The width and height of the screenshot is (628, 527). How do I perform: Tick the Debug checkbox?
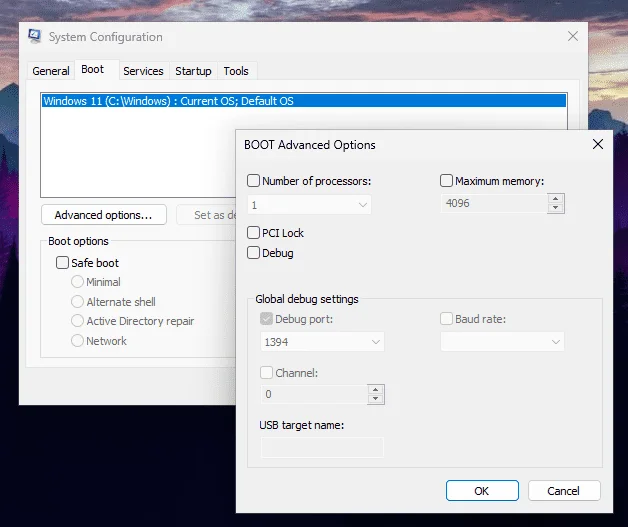point(254,253)
